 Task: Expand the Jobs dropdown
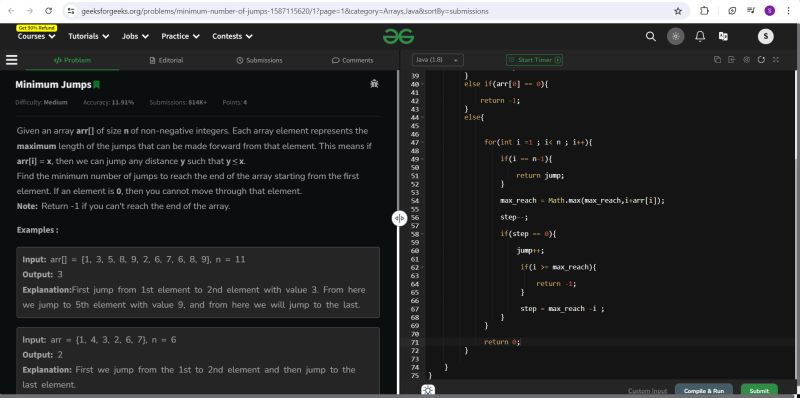click(x=135, y=36)
